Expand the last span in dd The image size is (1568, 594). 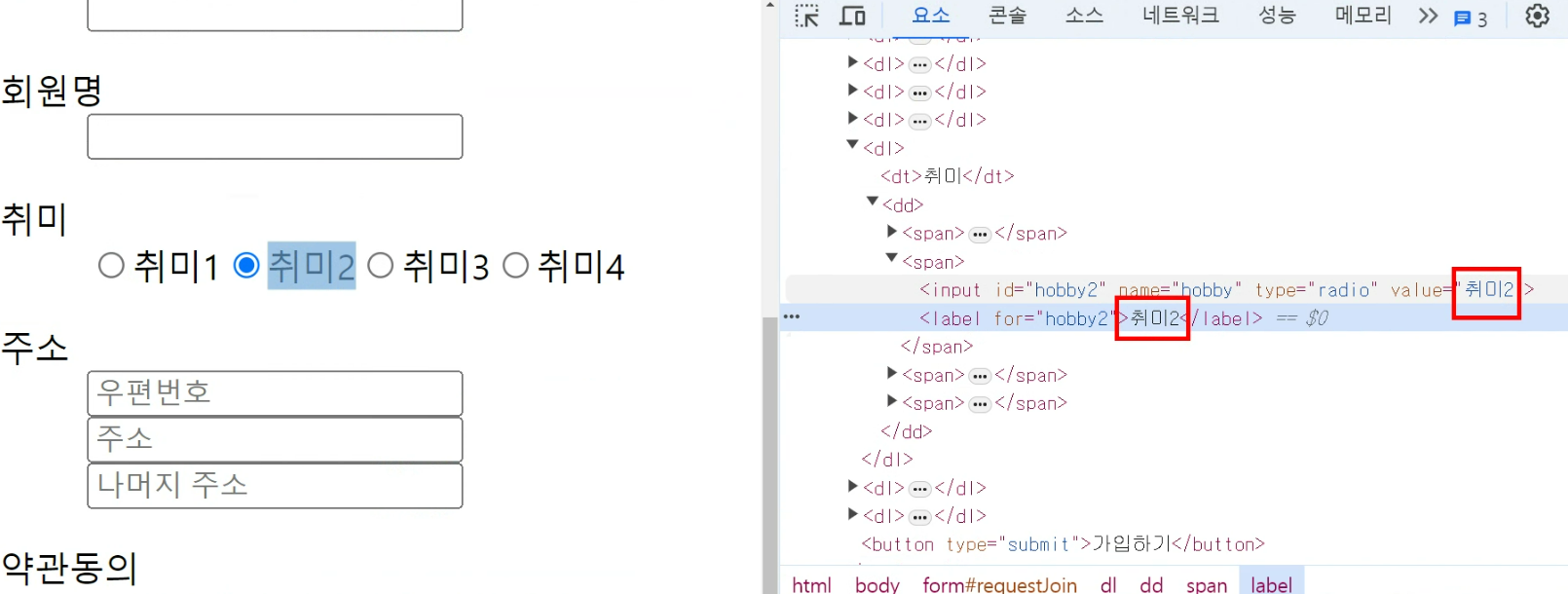click(892, 401)
